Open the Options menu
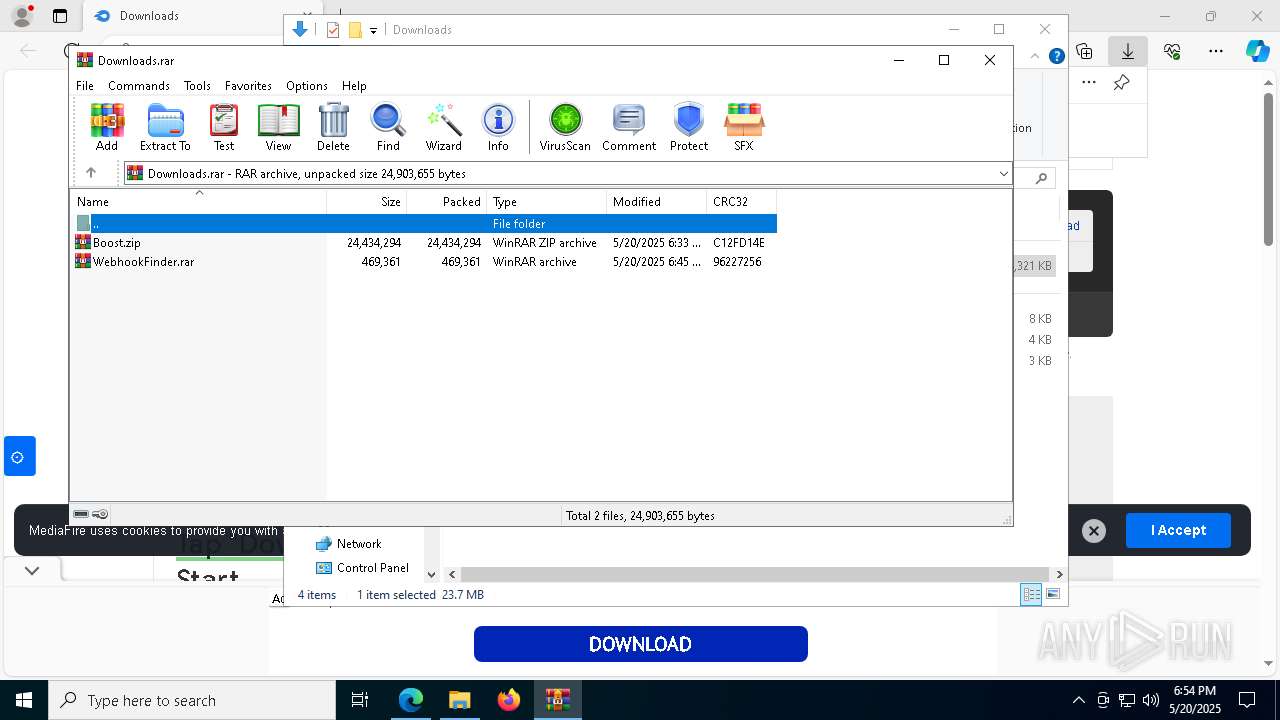 [306, 86]
